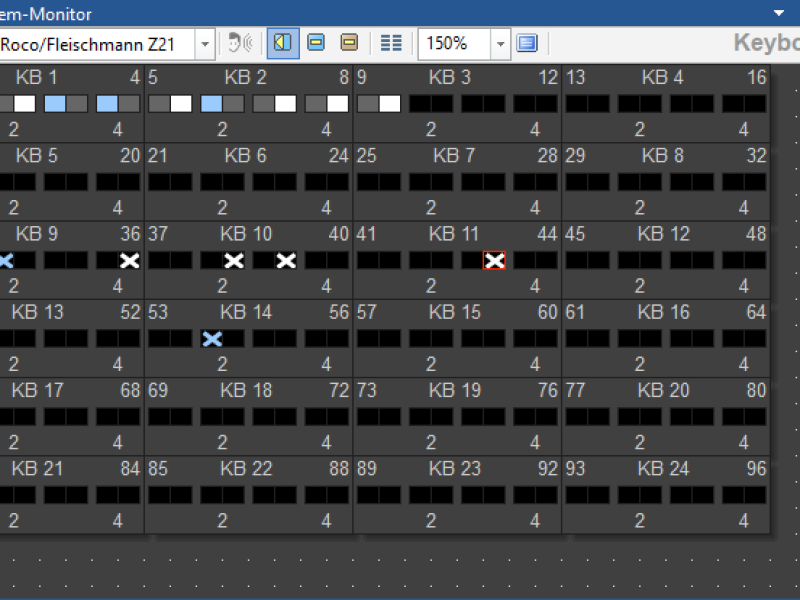The height and width of the screenshot is (600, 800).
Task: Click the red-outlined X key in KB 11
Action: 494,260
